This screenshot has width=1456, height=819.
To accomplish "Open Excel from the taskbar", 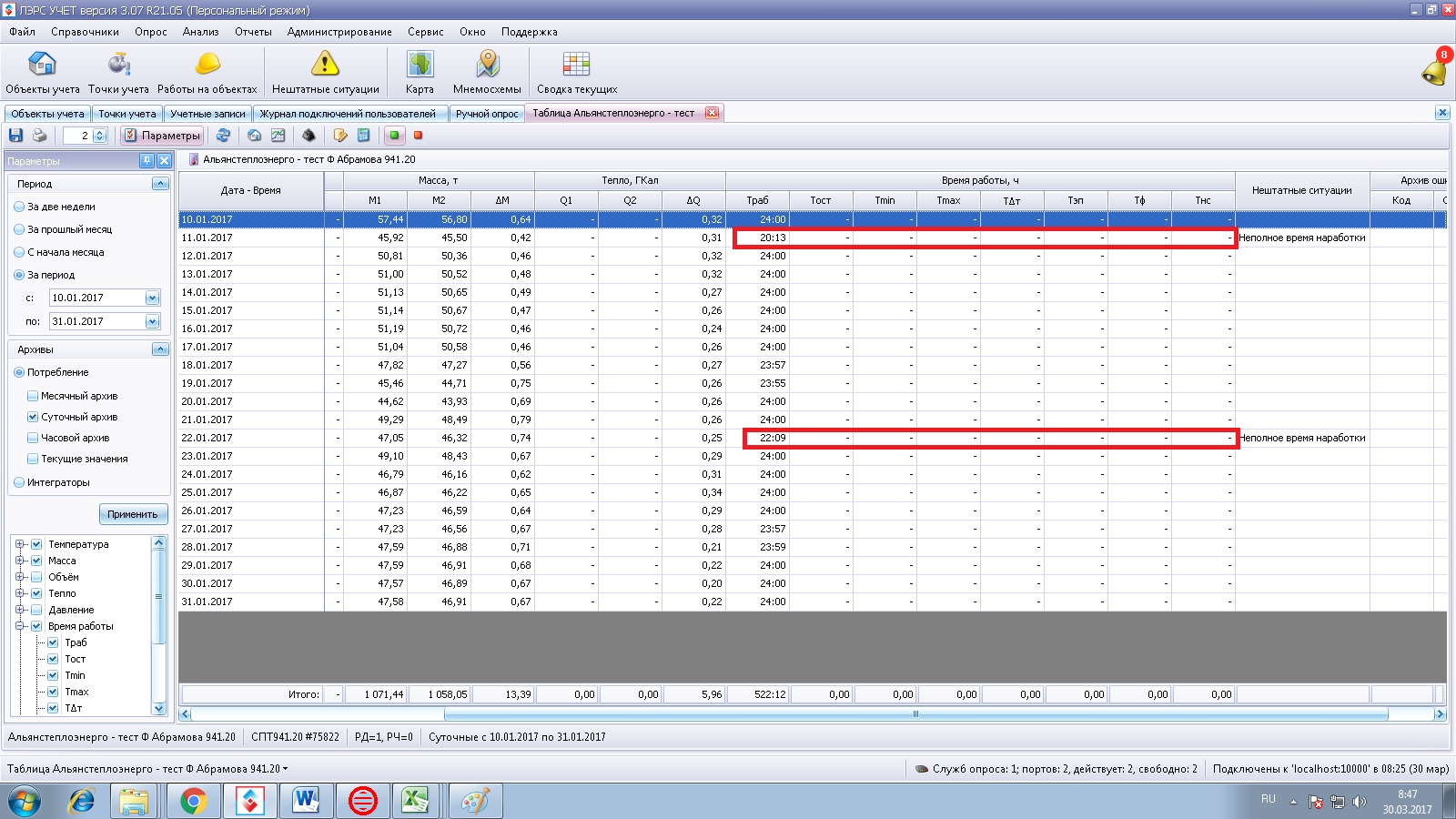I will (x=416, y=801).
